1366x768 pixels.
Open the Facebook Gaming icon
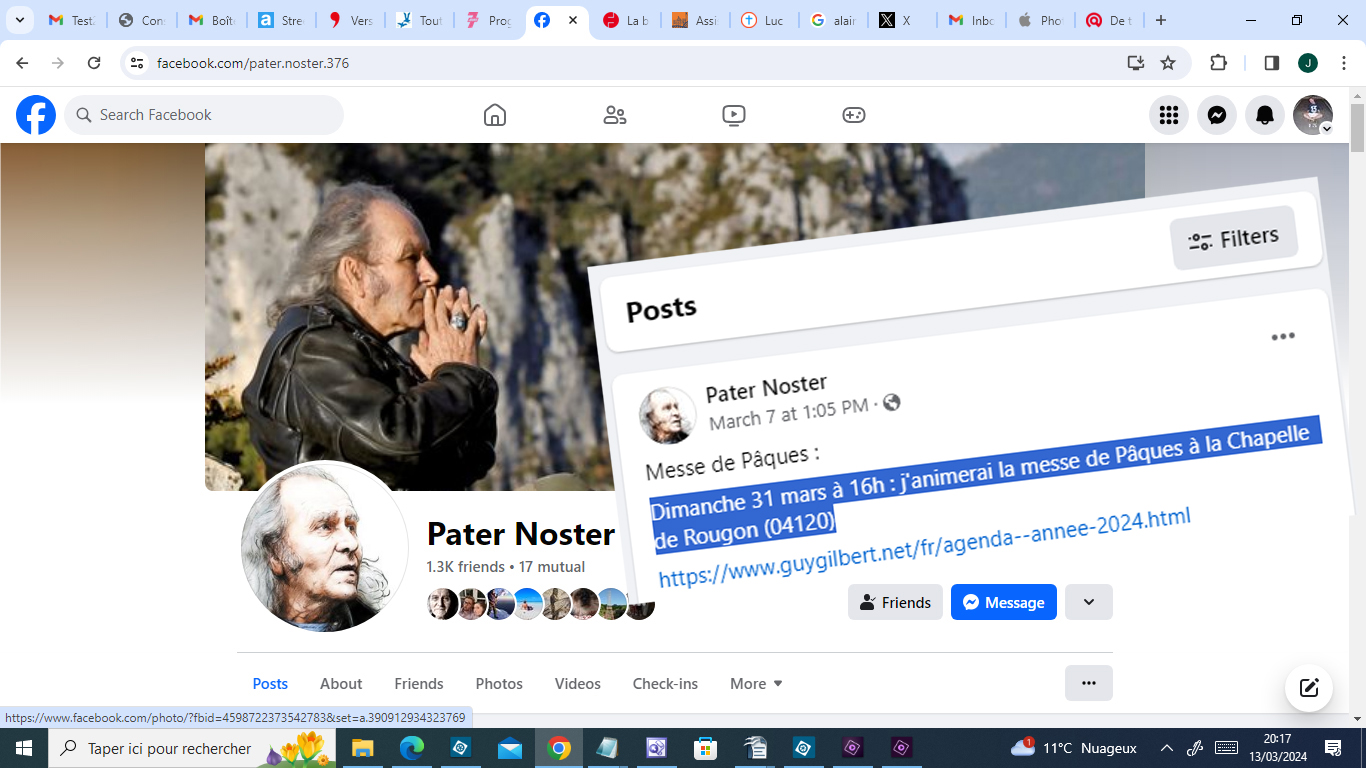point(853,115)
